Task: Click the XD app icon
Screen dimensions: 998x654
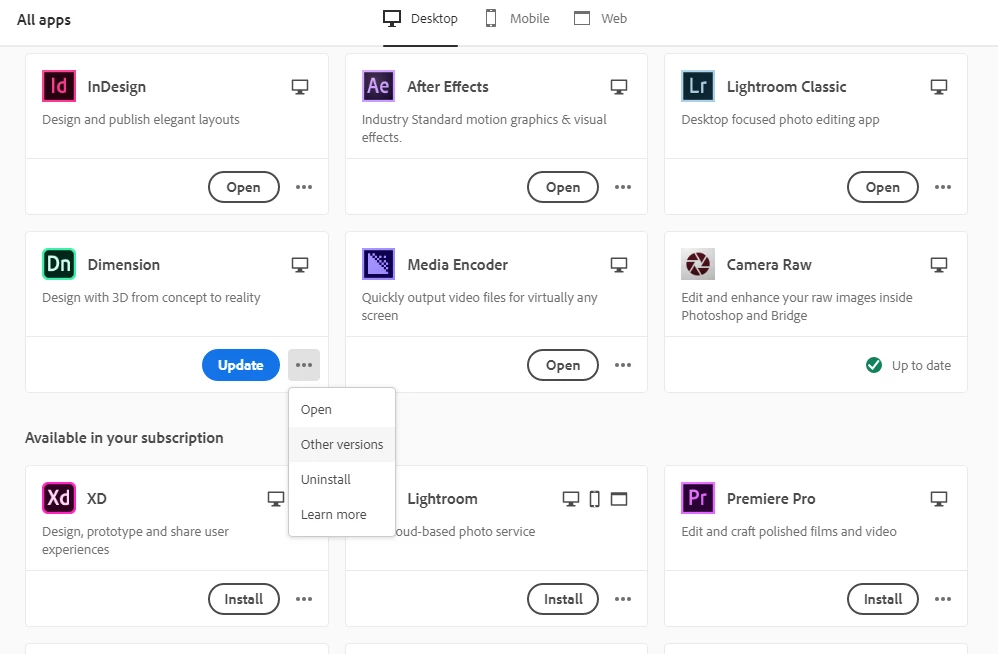Action: coord(59,498)
